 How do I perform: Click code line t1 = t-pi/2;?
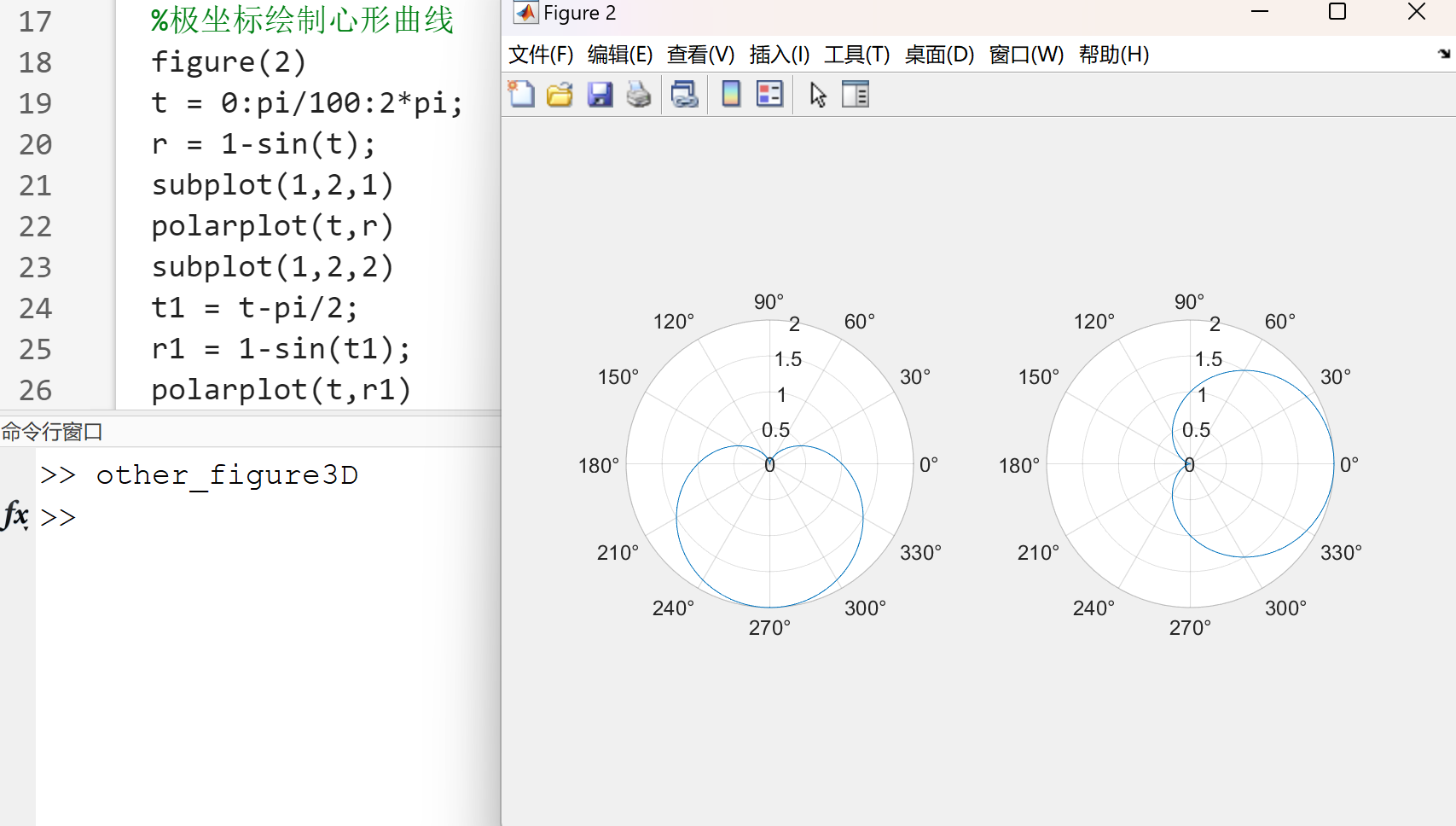[x=255, y=308]
